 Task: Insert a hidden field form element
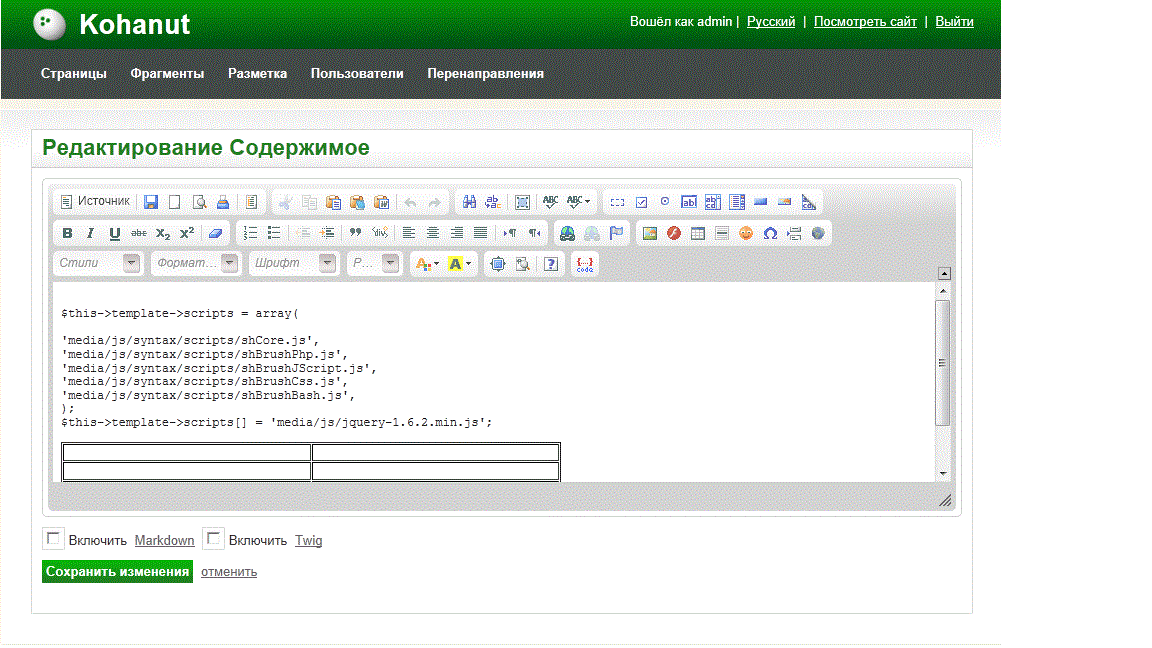tap(809, 202)
